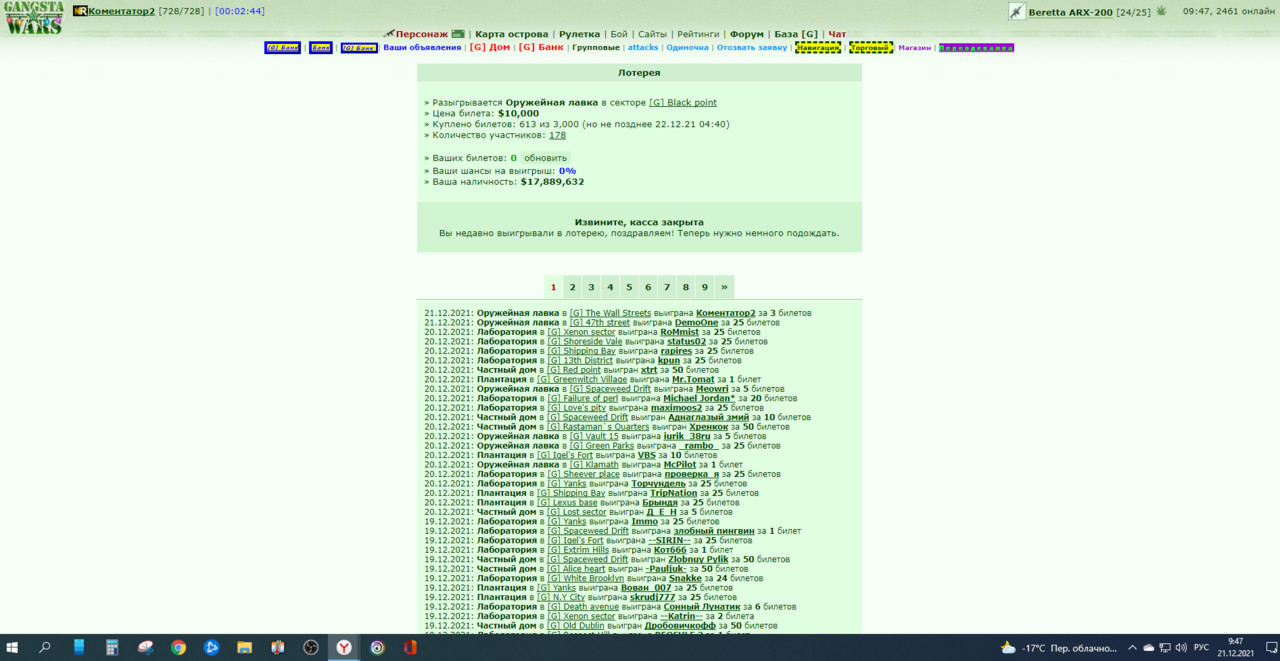This screenshot has height=661, width=1280.
Task: Click the yellow Торговый button
Action: tap(871, 47)
